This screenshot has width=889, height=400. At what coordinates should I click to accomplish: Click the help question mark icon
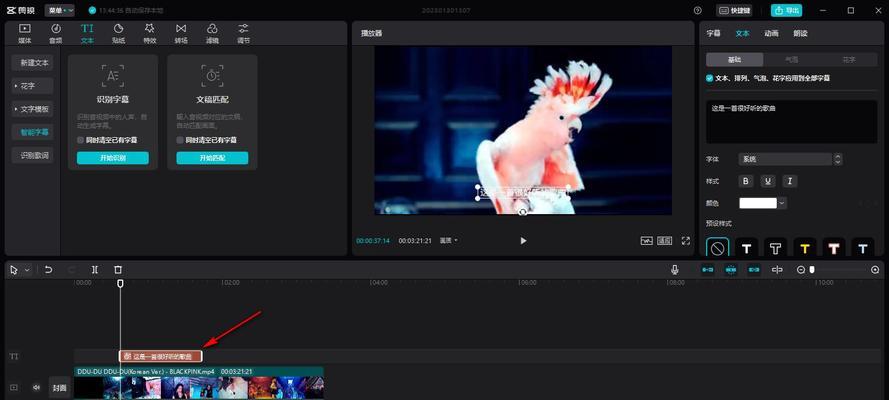(698, 10)
